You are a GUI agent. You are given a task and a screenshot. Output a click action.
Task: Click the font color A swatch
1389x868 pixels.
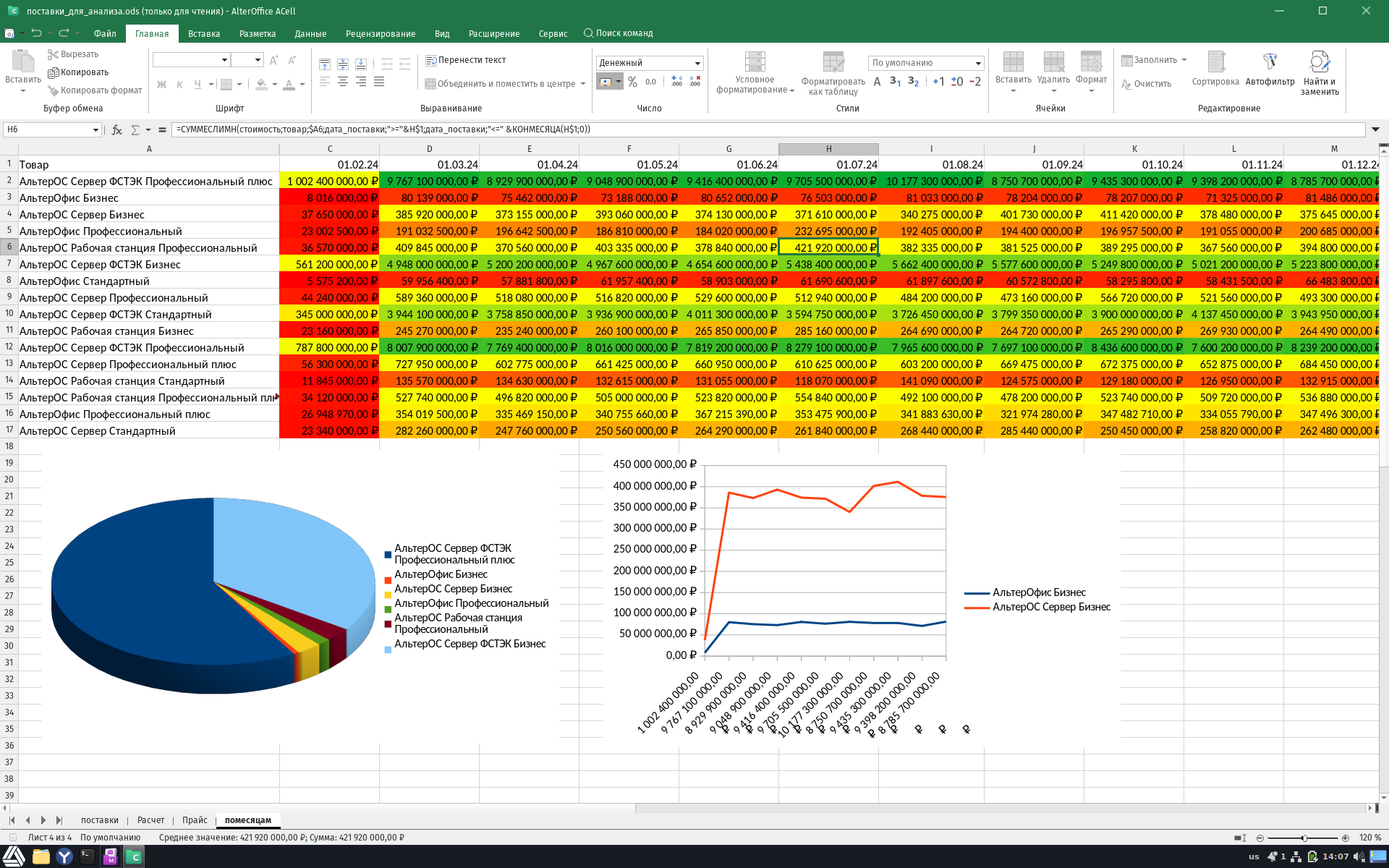click(289, 85)
